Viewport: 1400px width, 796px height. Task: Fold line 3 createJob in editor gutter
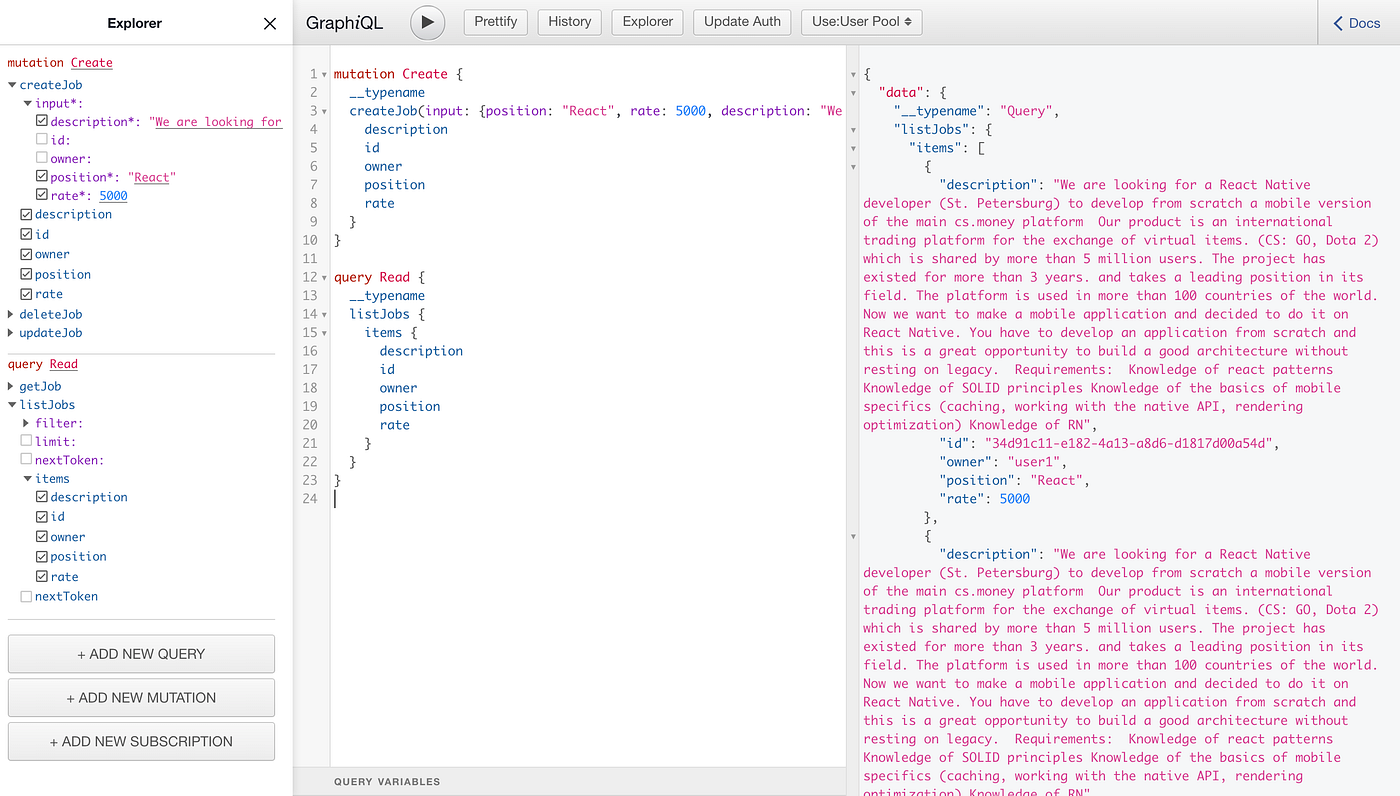325,111
